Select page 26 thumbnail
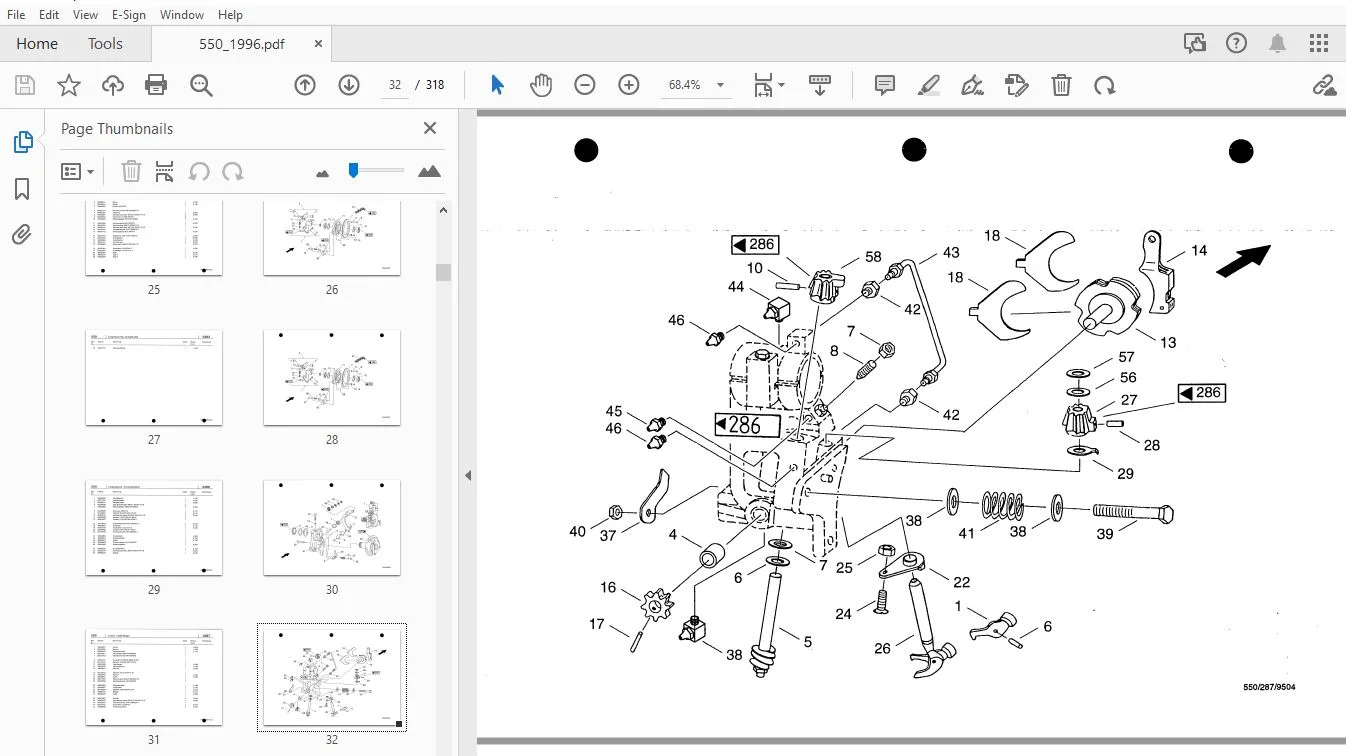The width and height of the screenshot is (1346, 756). click(332, 238)
